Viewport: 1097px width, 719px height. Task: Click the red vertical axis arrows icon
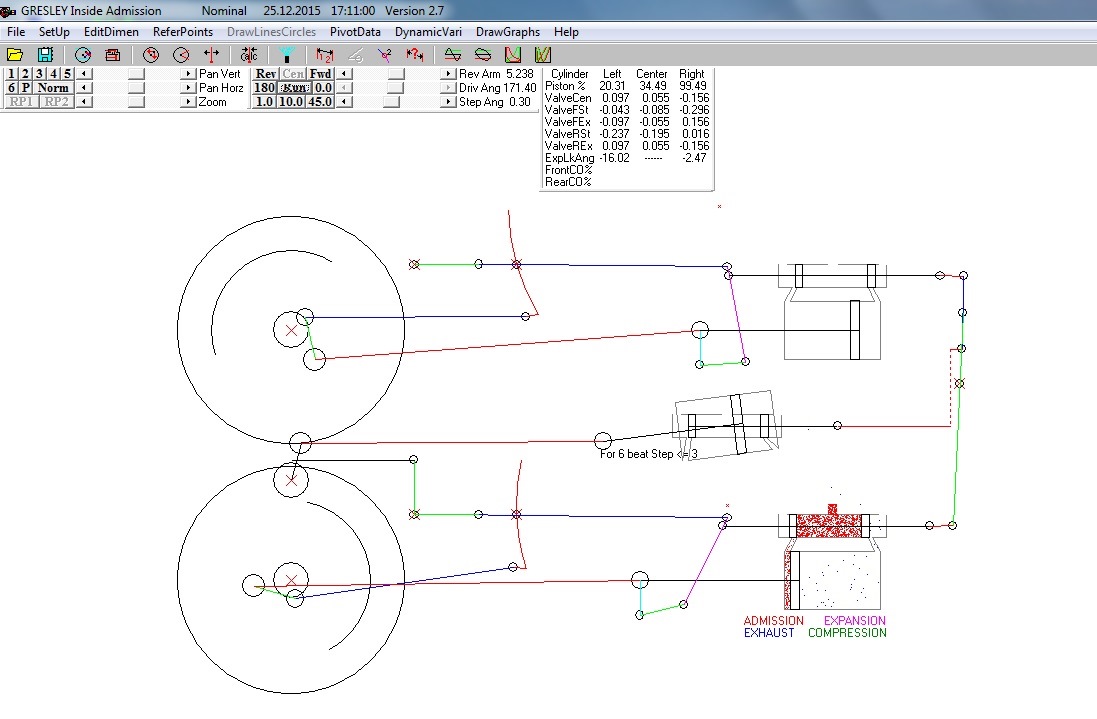211,55
